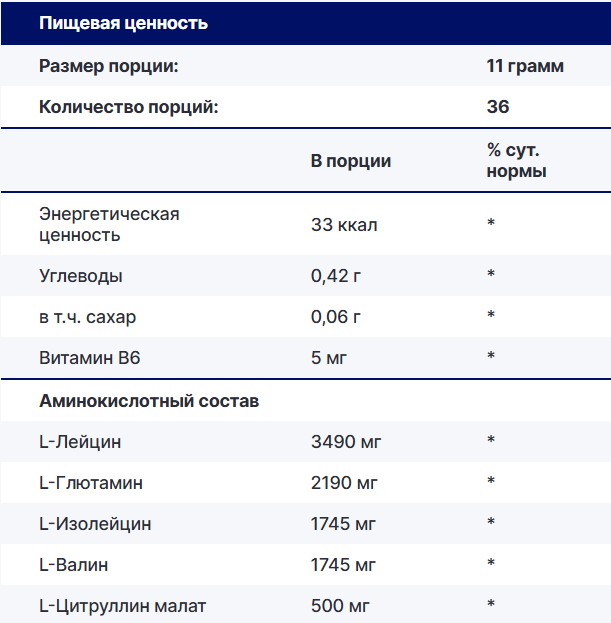The height and width of the screenshot is (623, 611).
Task: Click the "0,06 г" sugar value
Action: [336, 316]
